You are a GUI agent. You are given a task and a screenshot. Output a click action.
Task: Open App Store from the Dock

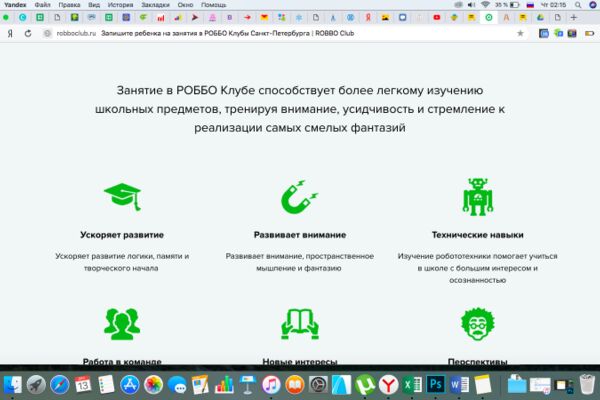coord(130,384)
